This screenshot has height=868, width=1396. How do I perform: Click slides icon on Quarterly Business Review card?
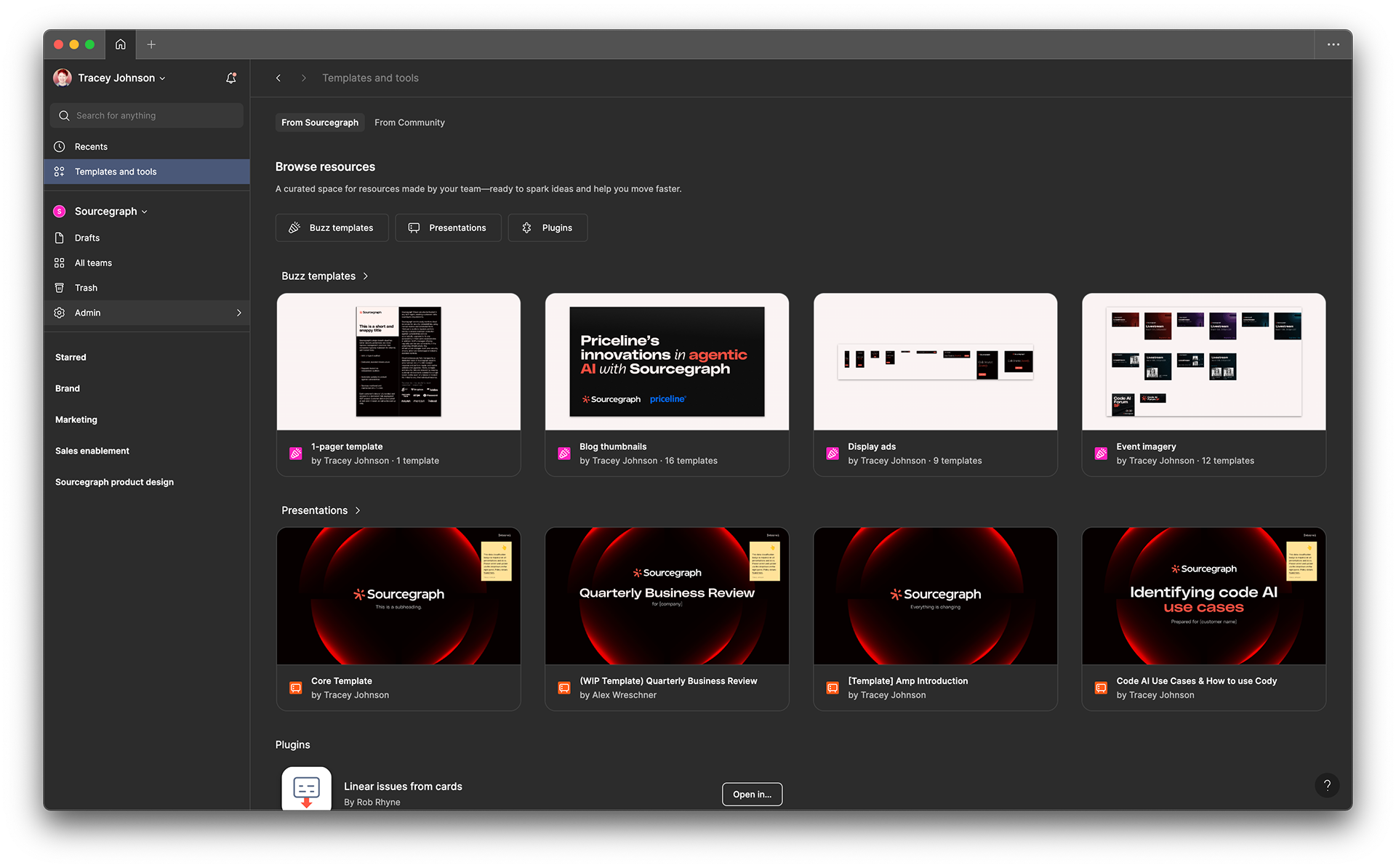(x=564, y=688)
